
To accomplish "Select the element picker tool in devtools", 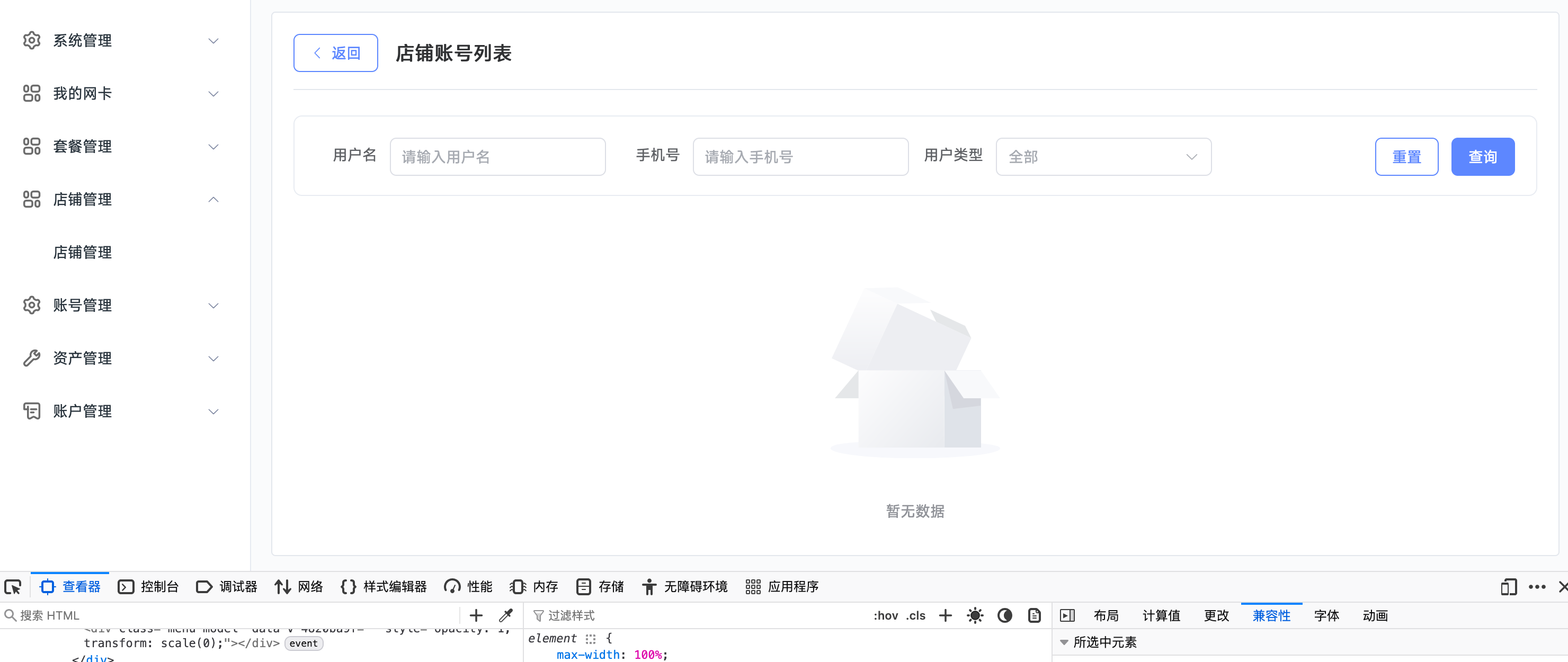I will (13, 587).
